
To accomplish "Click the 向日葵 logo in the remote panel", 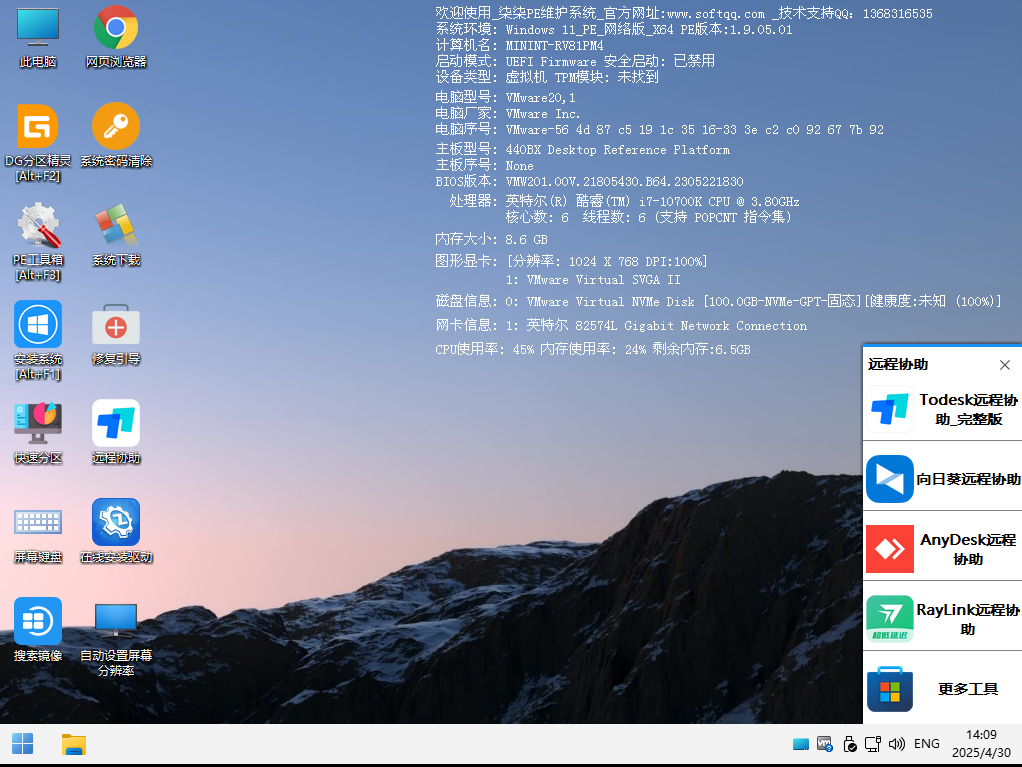I will 890,479.
